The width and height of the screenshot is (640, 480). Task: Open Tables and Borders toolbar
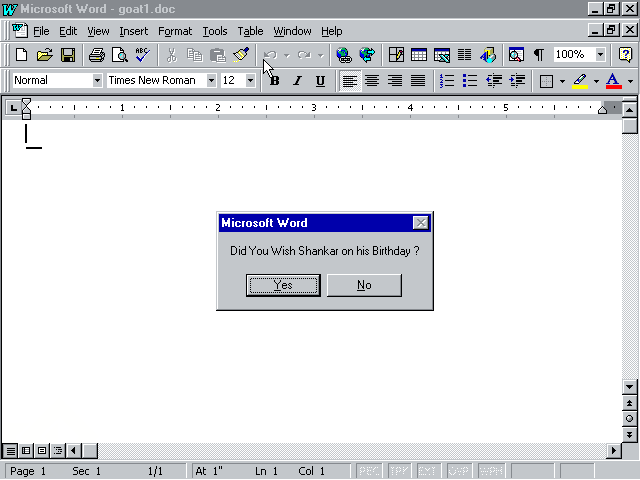(396, 55)
